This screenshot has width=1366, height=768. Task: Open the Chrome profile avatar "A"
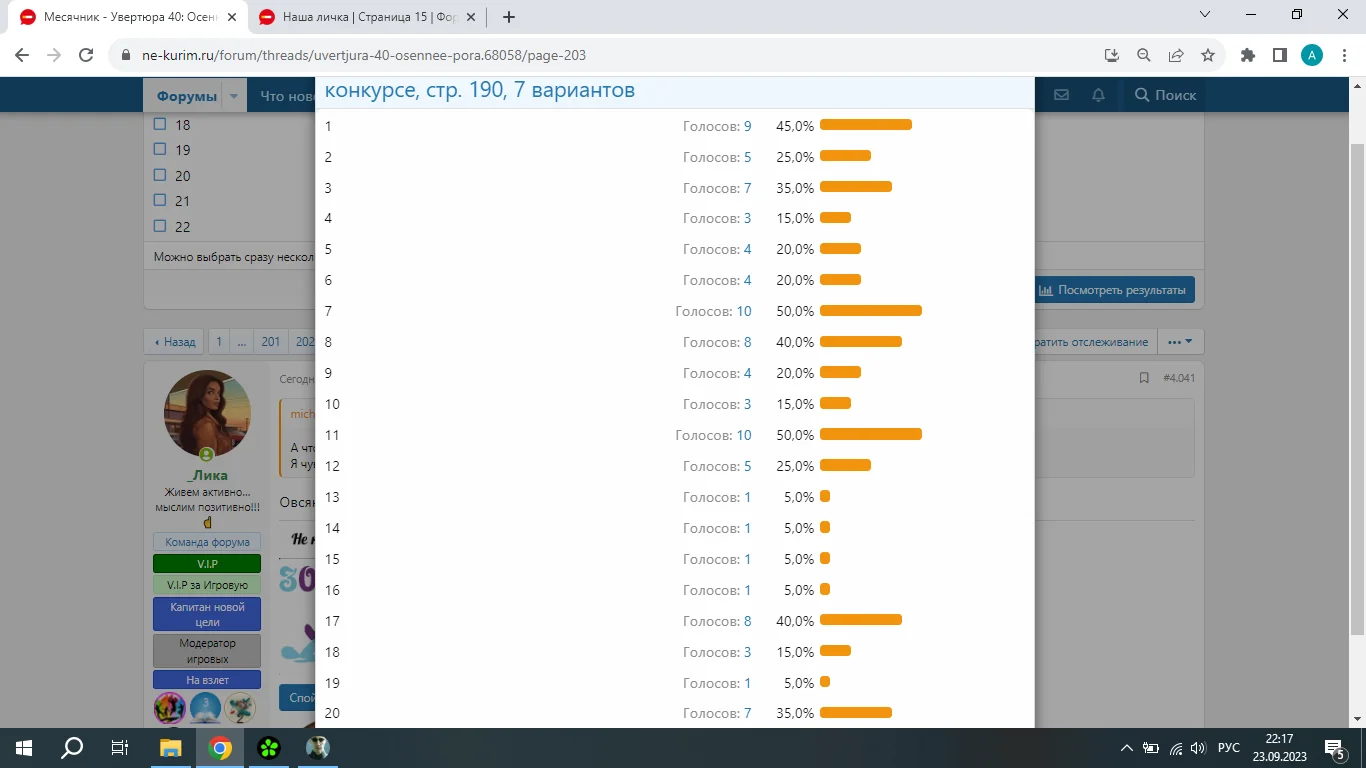pyautogui.click(x=1312, y=56)
